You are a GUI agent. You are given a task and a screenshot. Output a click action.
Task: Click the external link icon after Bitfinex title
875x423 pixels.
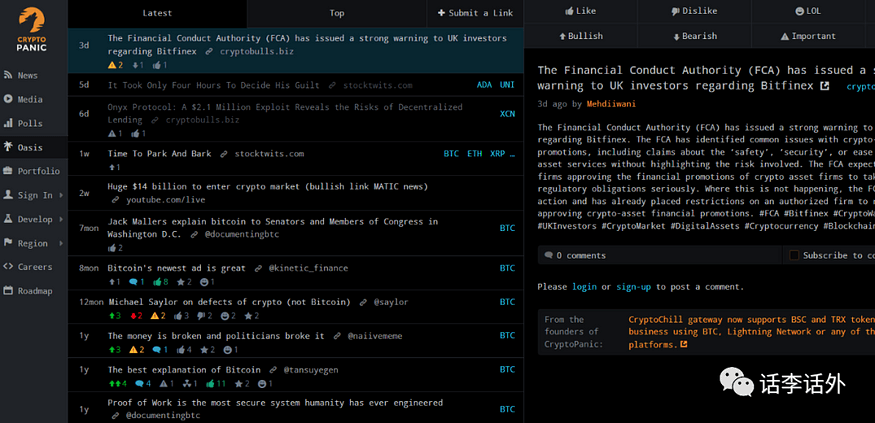[825, 86]
